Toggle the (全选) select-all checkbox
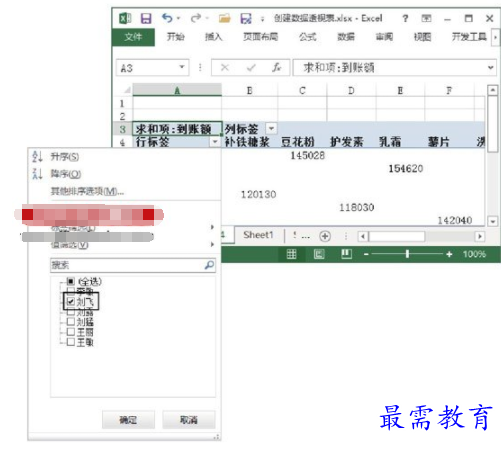 pyautogui.click(x=71, y=281)
